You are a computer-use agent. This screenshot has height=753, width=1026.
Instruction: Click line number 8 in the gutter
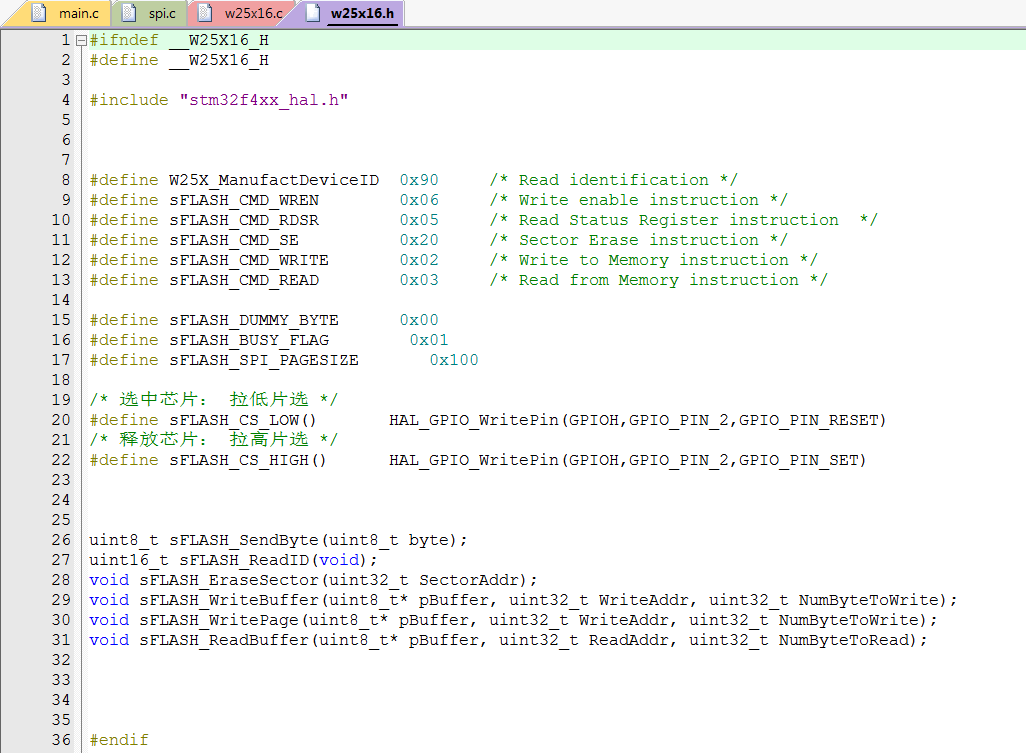click(65, 180)
